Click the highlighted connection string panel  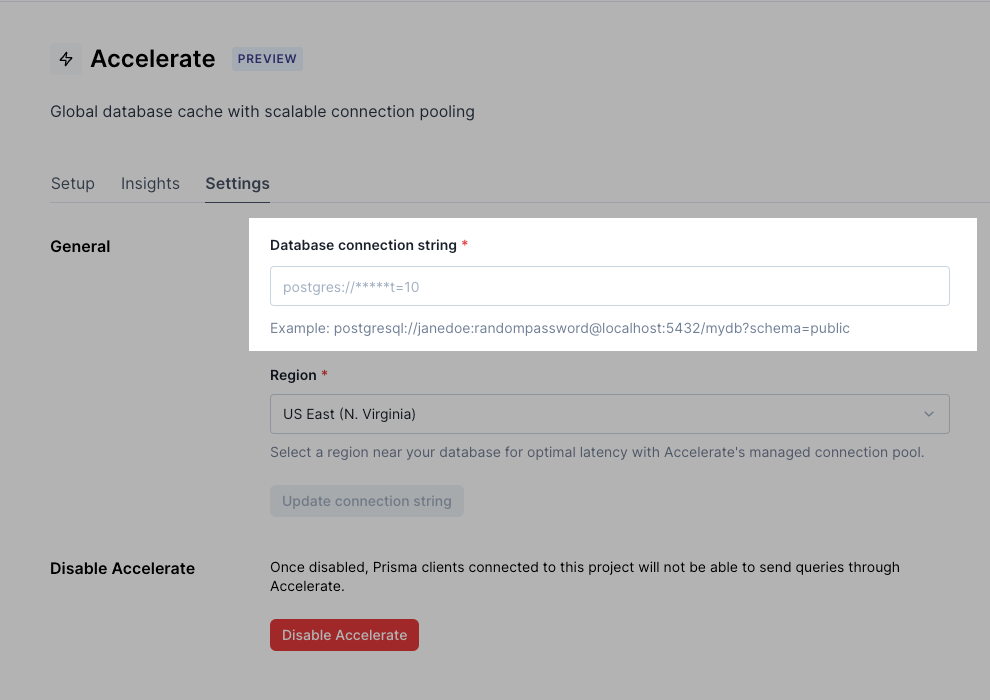pos(613,285)
